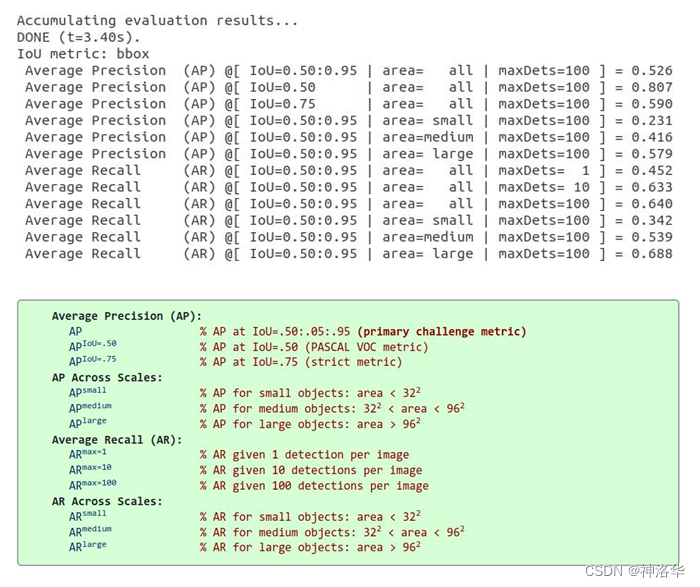The image size is (700, 587).
Task: Click the ARmax=100 term in legend
Action: pos(93,485)
